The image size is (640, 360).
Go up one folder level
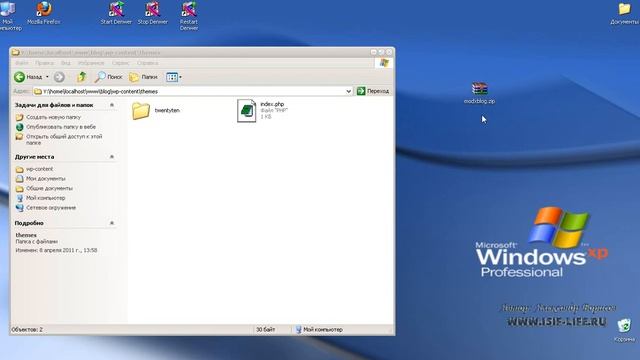tap(82, 77)
